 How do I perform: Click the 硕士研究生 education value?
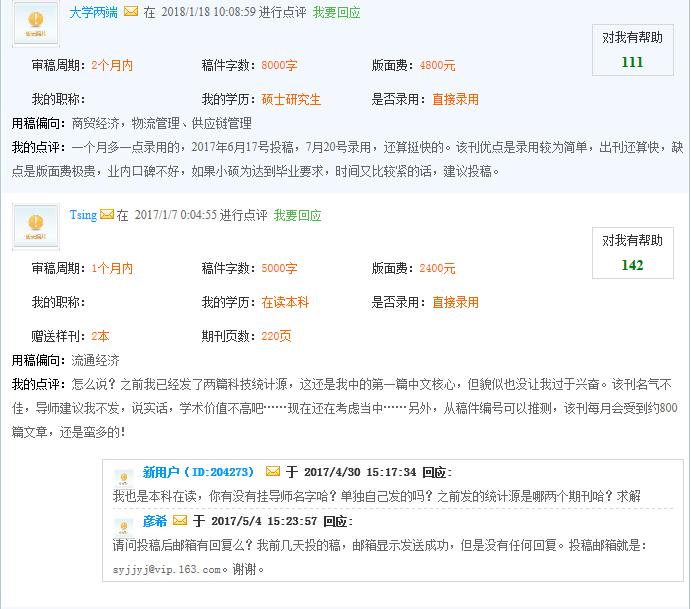coord(291,100)
